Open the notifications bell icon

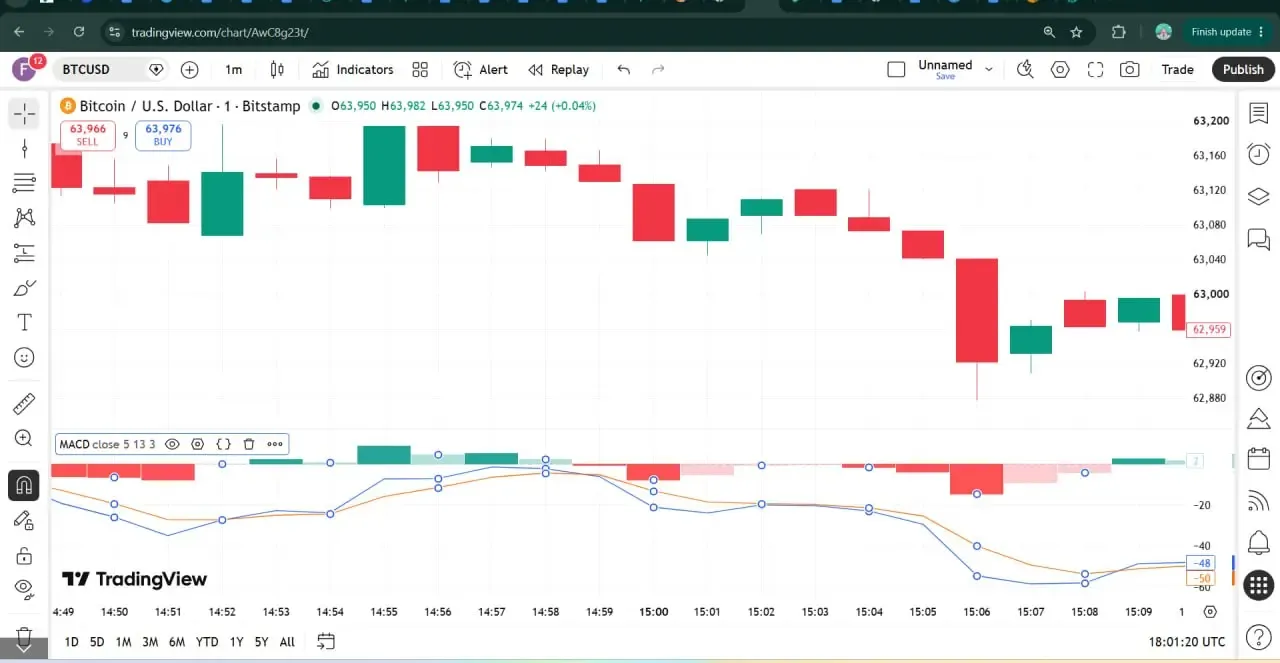[x=1259, y=543]
